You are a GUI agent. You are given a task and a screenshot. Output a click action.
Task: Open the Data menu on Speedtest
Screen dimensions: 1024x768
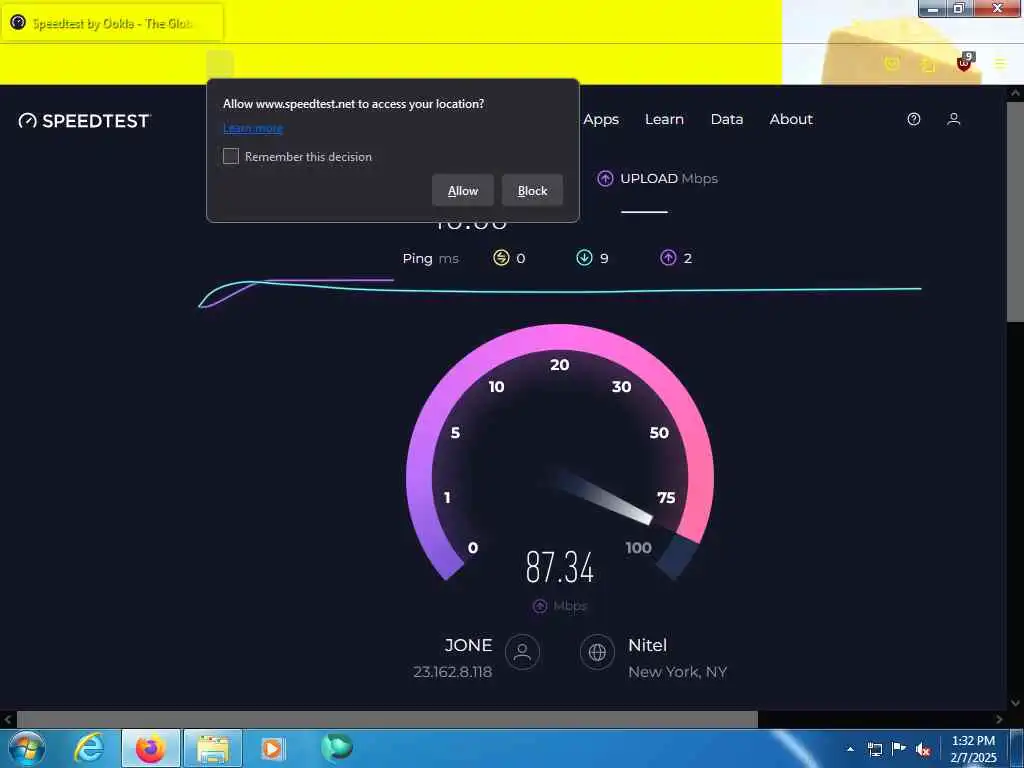coord(727,120)
